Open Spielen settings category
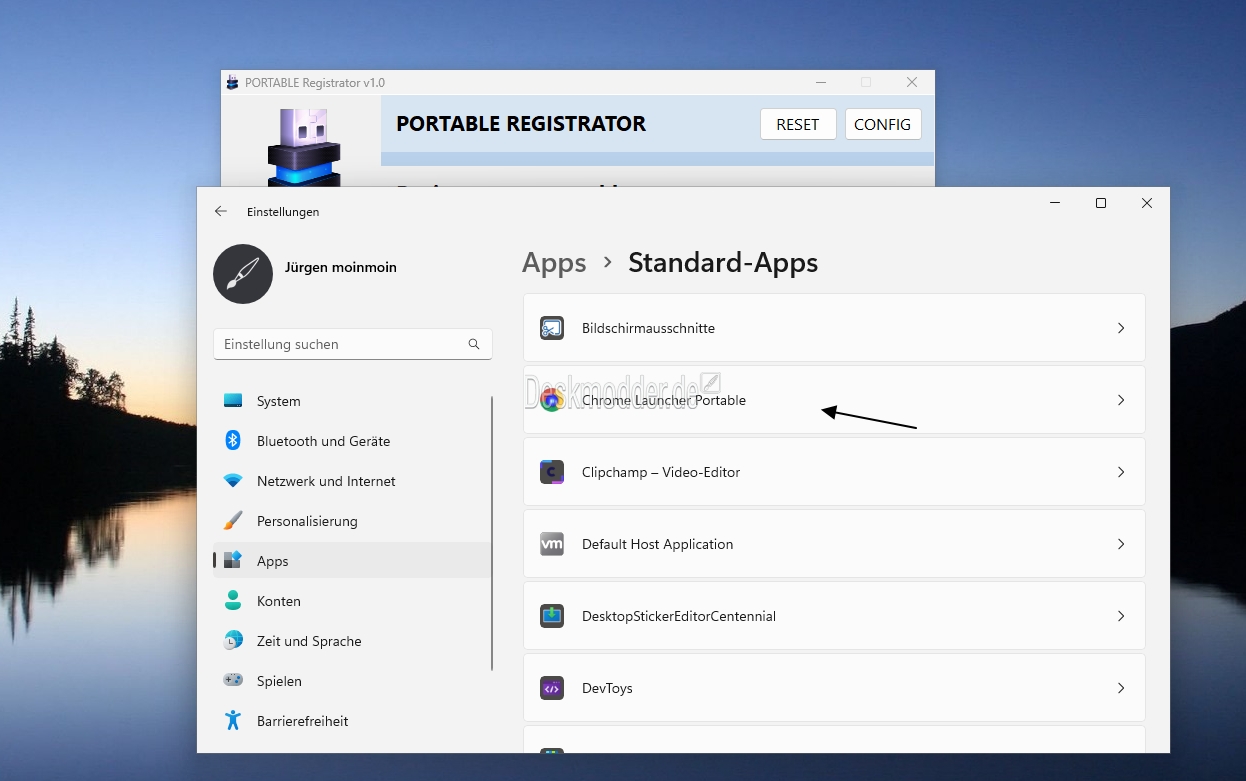This screenshot has width=1246, height=781. [x=352, y=681]
